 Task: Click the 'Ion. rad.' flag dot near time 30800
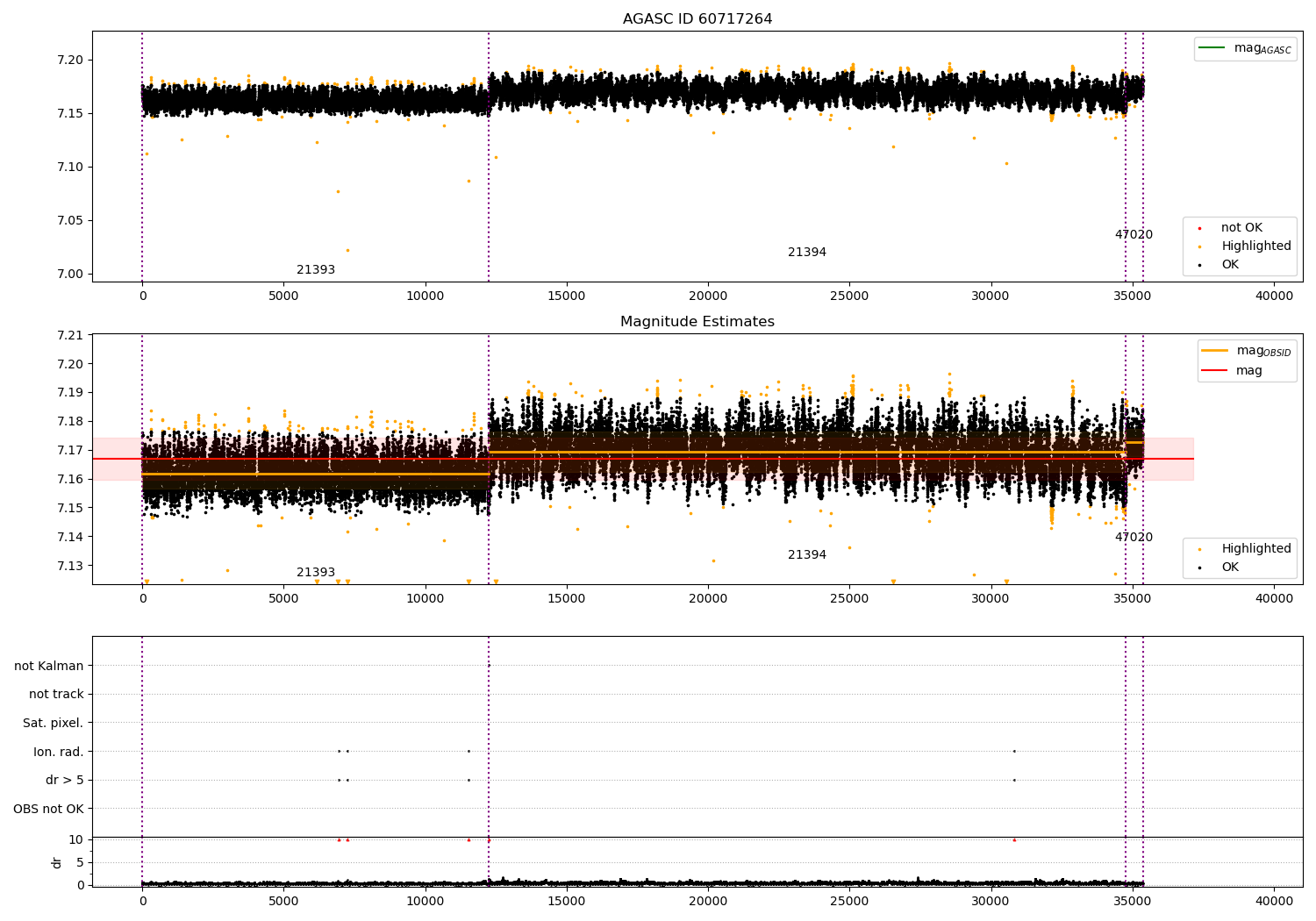coord(1014,751)
